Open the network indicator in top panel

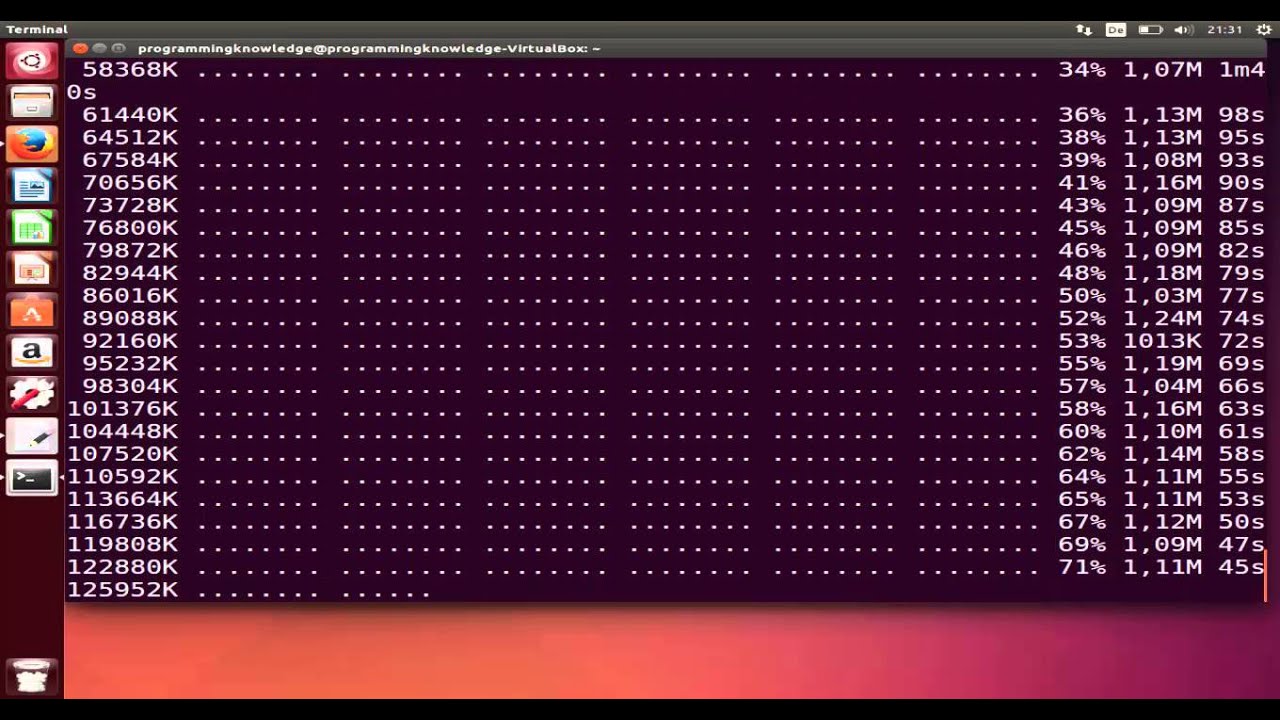click(1084, 30)
